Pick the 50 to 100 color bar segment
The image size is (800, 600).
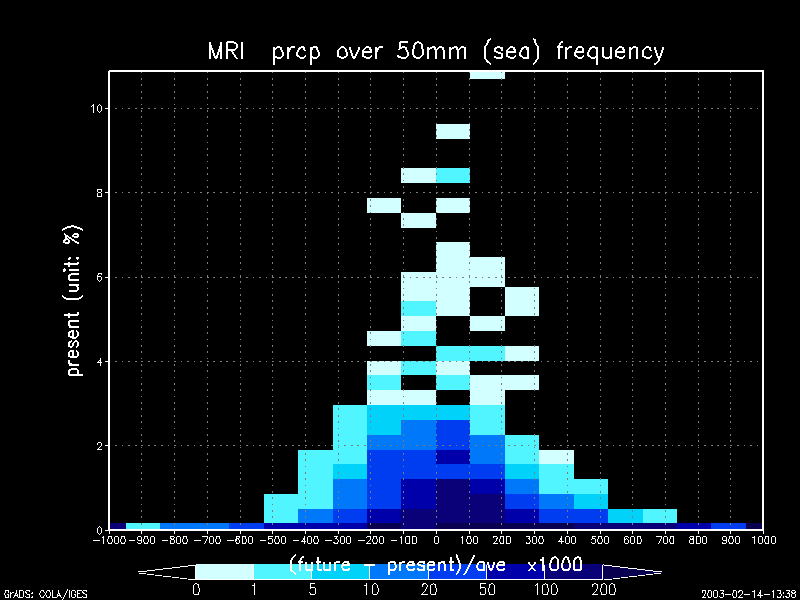pos(515,572)
